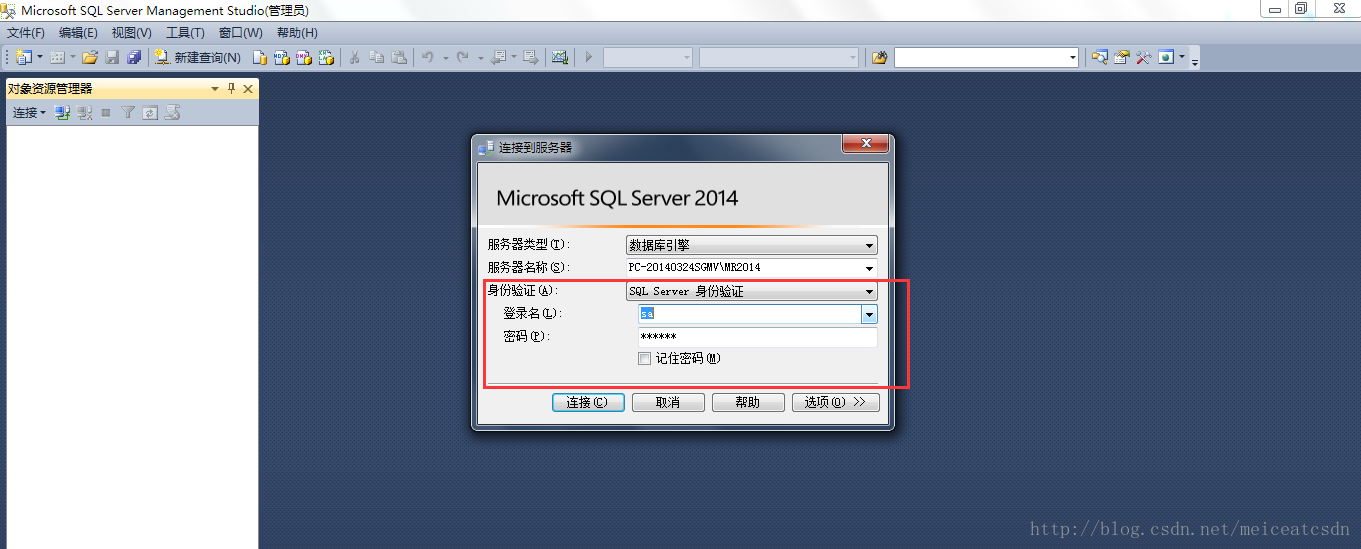Click the Save disk icon
This screenshot has height=549, width=1361.
pos(112,57)
